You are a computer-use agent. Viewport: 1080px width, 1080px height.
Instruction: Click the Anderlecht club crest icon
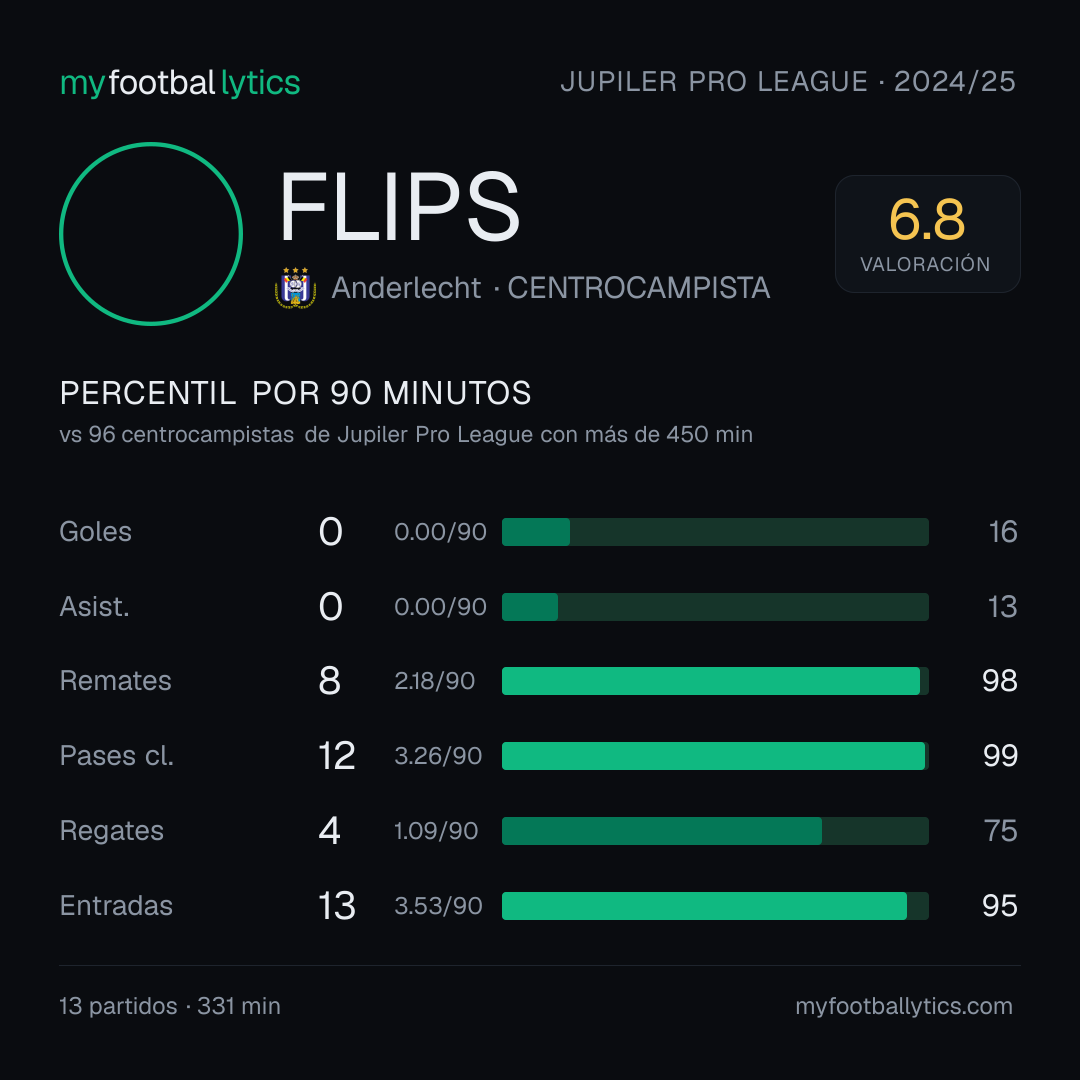pos(295,288)
